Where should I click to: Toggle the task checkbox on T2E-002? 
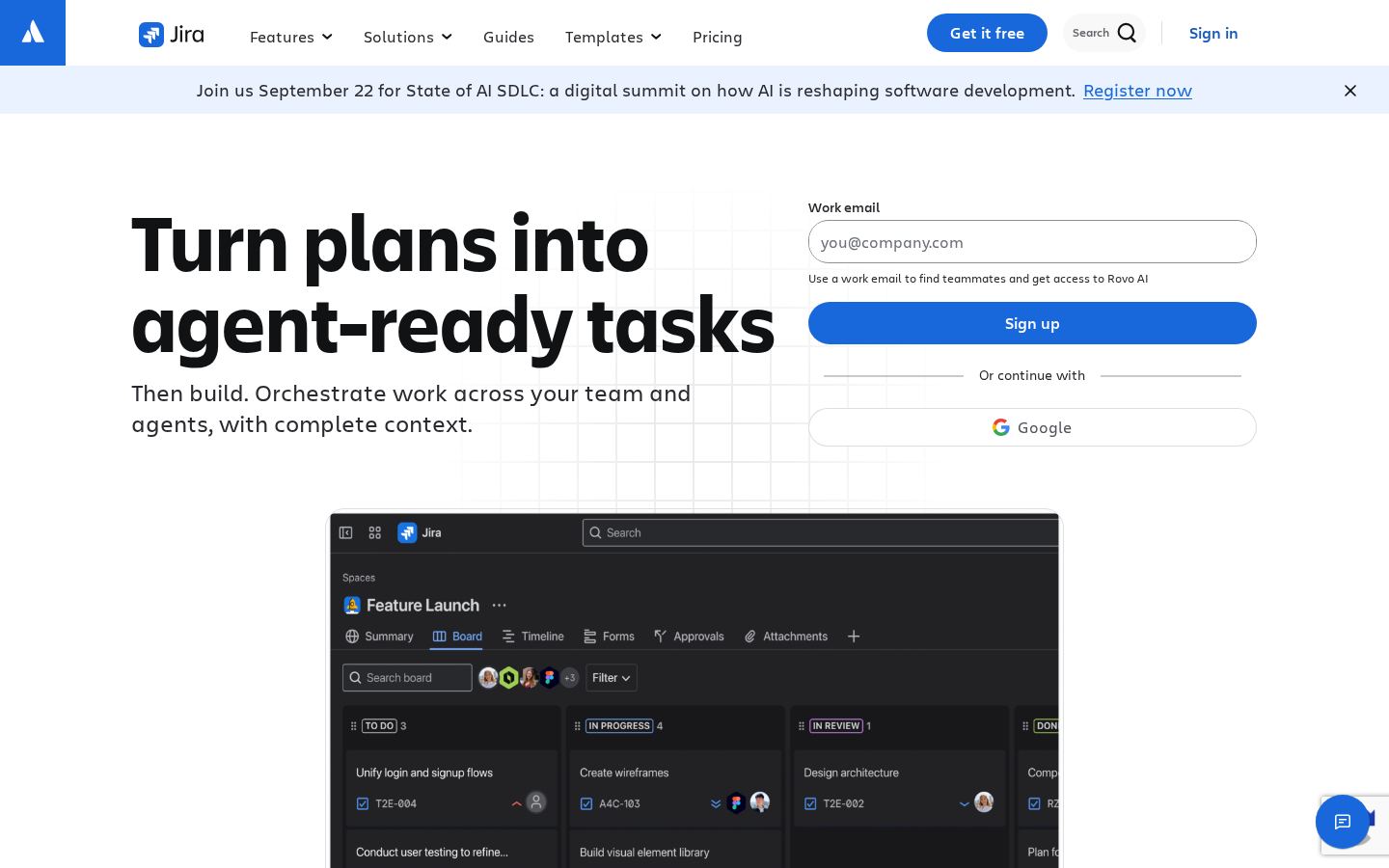(x=810, y=803)
